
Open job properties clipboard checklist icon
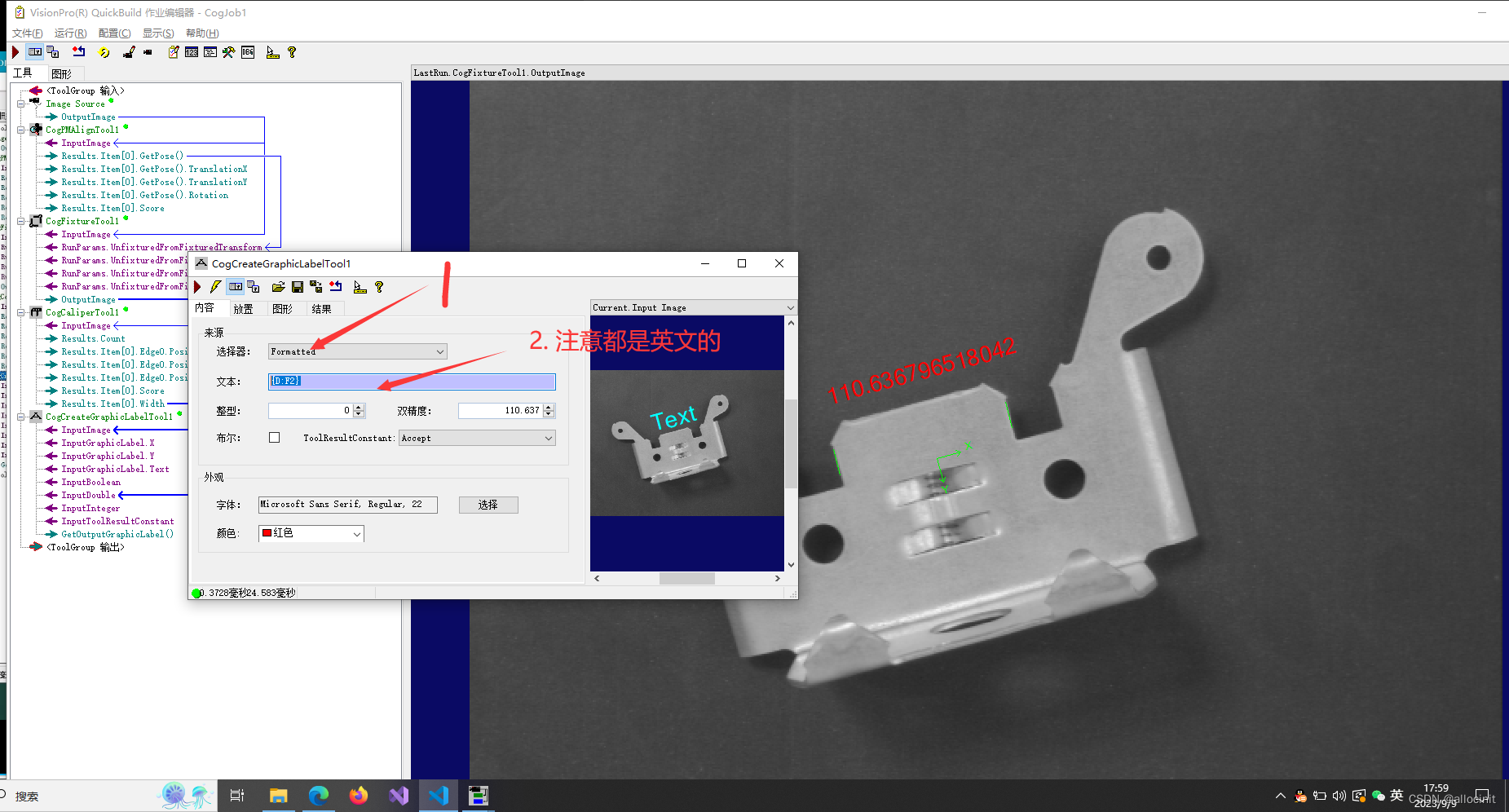point(173,52)
